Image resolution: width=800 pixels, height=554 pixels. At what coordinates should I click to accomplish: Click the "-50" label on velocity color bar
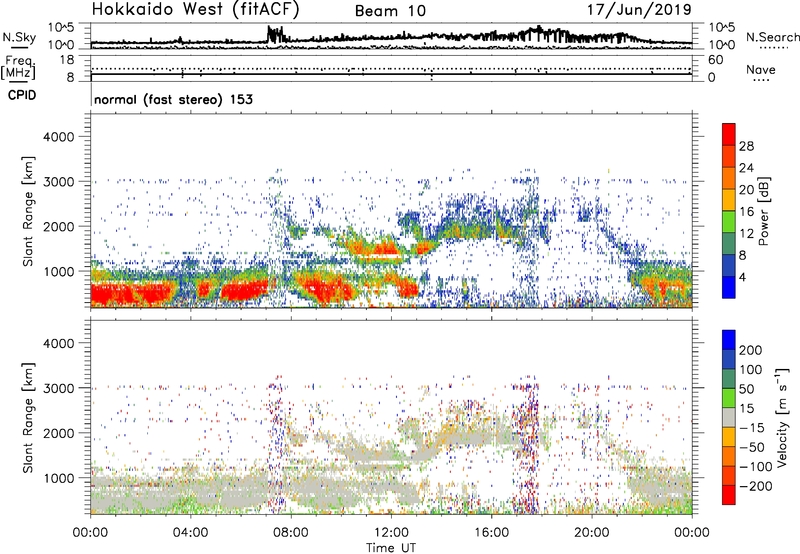click(751, 447)
